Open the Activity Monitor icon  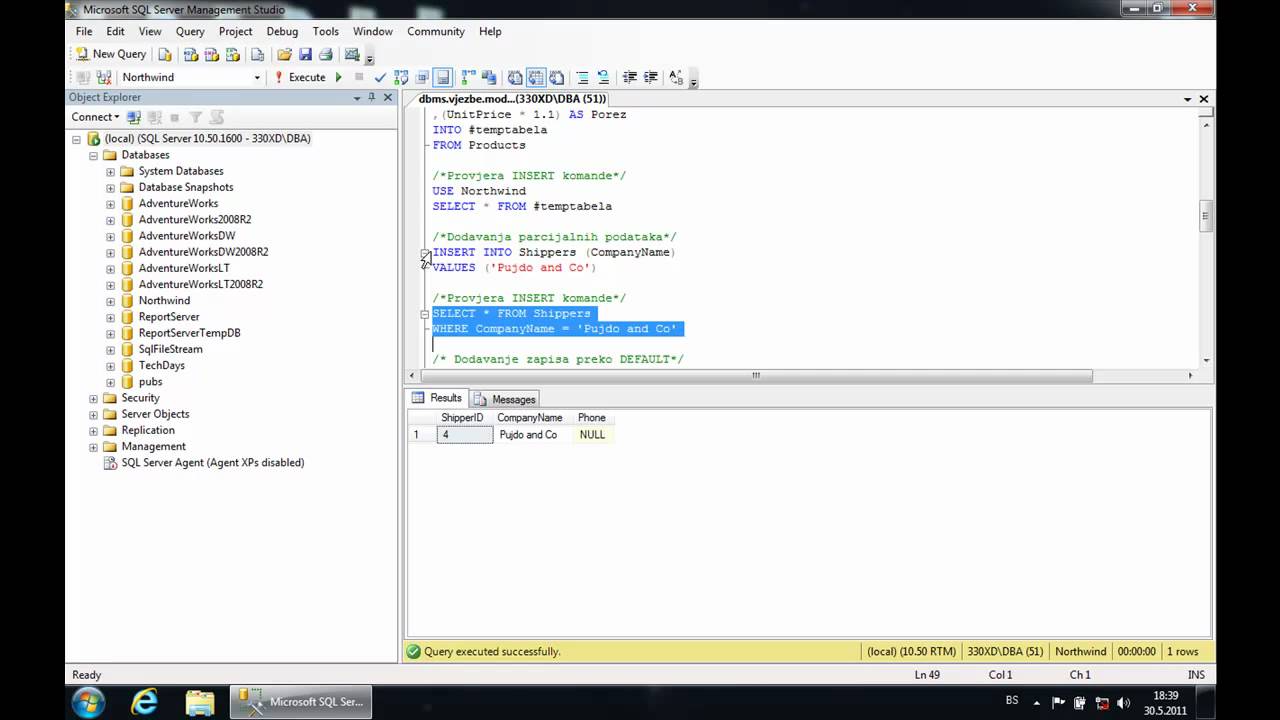click(x=352, y=54)
